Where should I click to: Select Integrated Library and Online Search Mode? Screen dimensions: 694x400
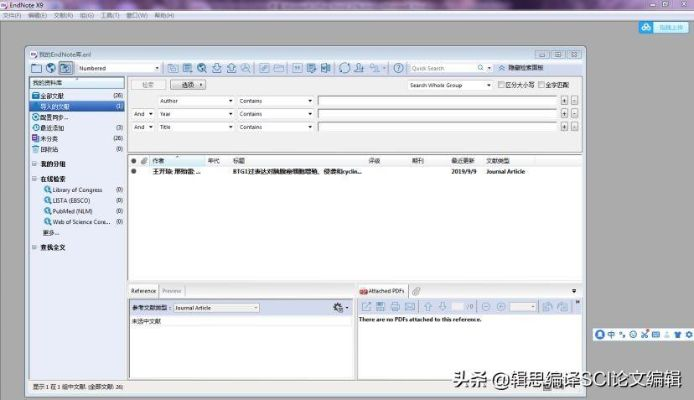tap(66, 68)
